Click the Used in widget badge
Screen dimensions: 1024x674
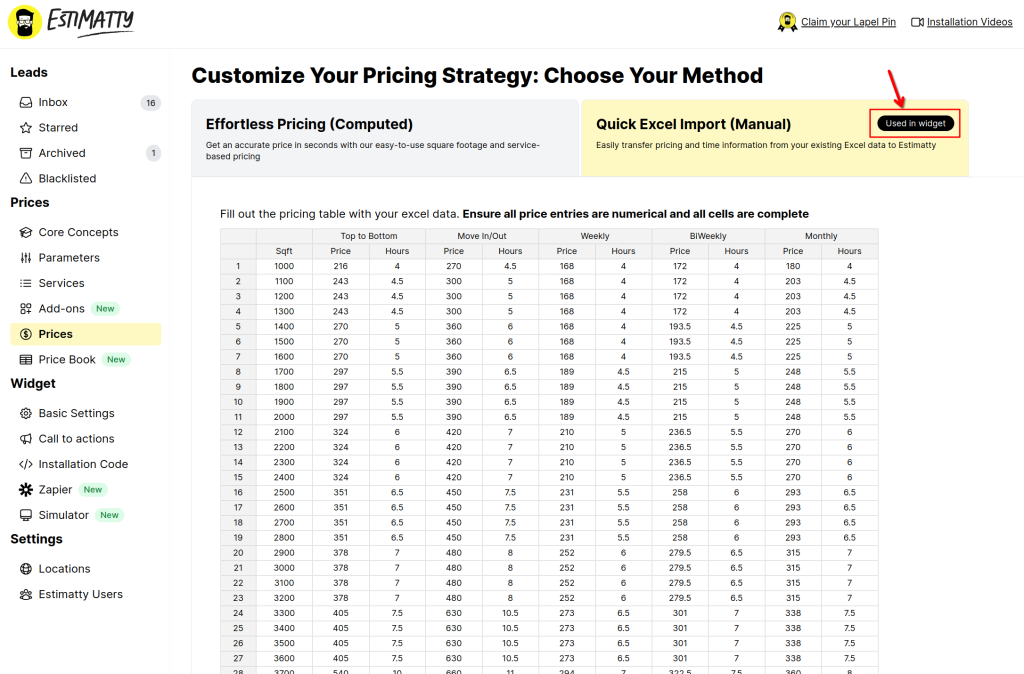tap(915, 123)
